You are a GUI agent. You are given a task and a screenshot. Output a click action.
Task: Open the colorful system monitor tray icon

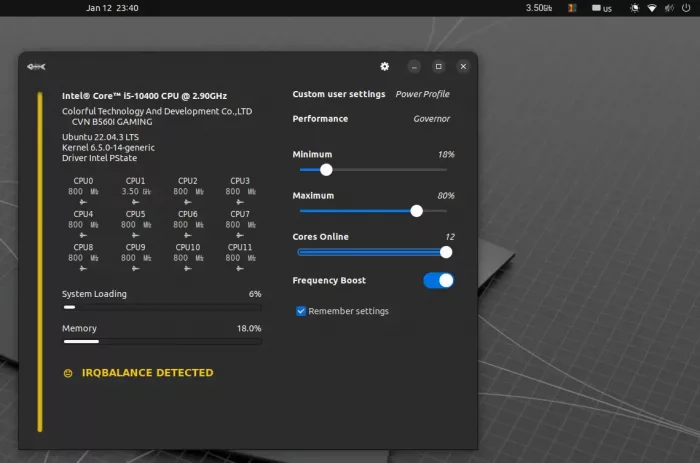(572, 8)
